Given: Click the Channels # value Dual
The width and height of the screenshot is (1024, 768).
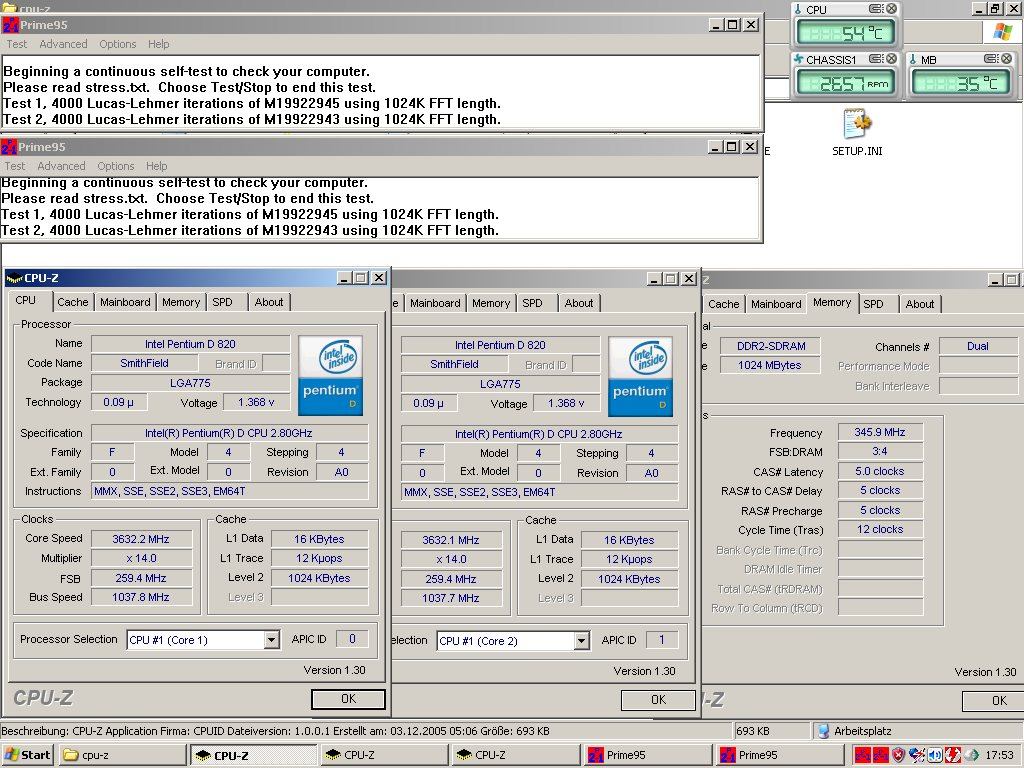Looking at the screenshot, I should pos(978,346).
